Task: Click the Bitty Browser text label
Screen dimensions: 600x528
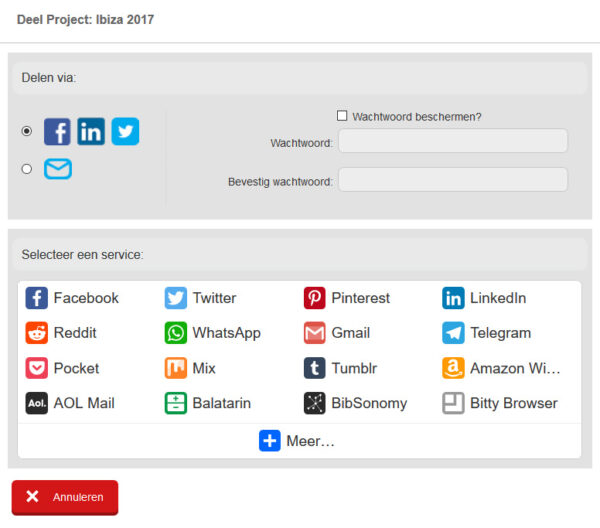Action: pyautogui.click(x=514, y=404)
